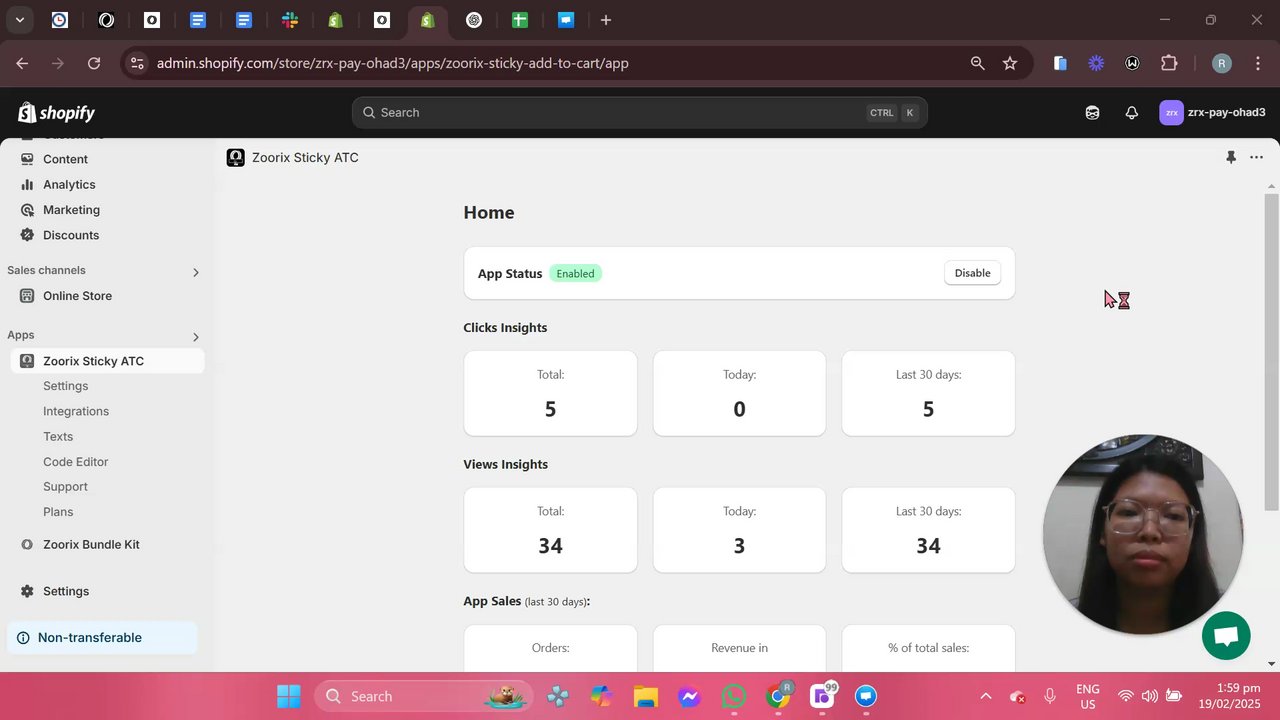Screen dimensions: 1280x720
Task: Disable the app status
Action: click(x=972, y=273)
